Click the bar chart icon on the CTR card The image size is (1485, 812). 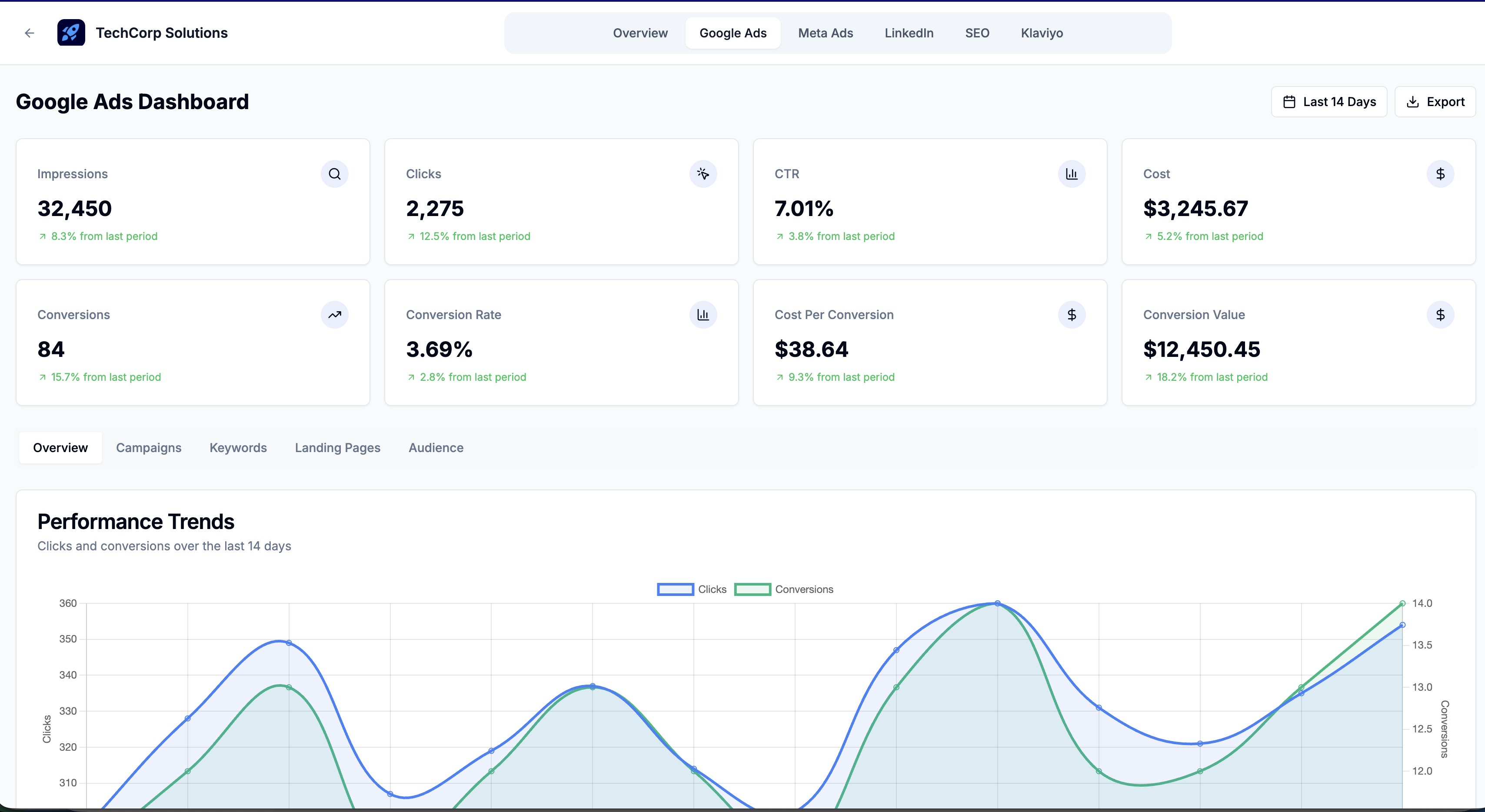tap(1072, 173)
